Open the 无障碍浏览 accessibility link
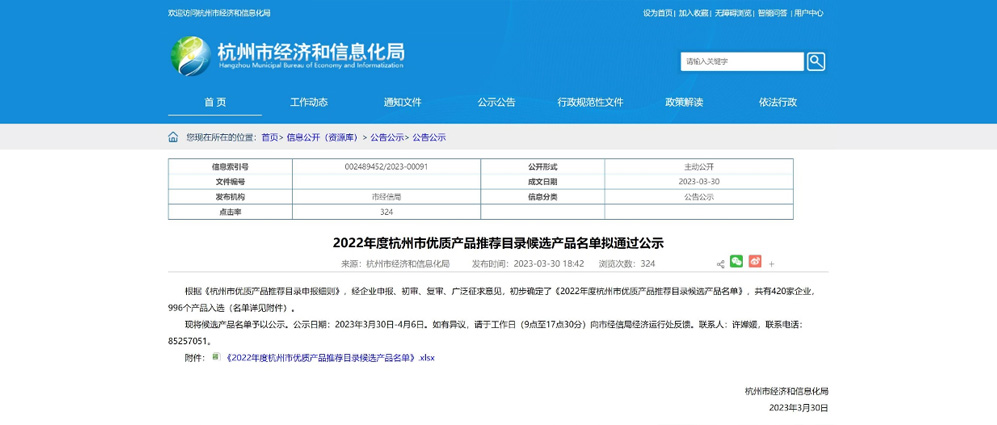Image resolution: width=997 pixels, height=425 pixels. coord(732,13)
